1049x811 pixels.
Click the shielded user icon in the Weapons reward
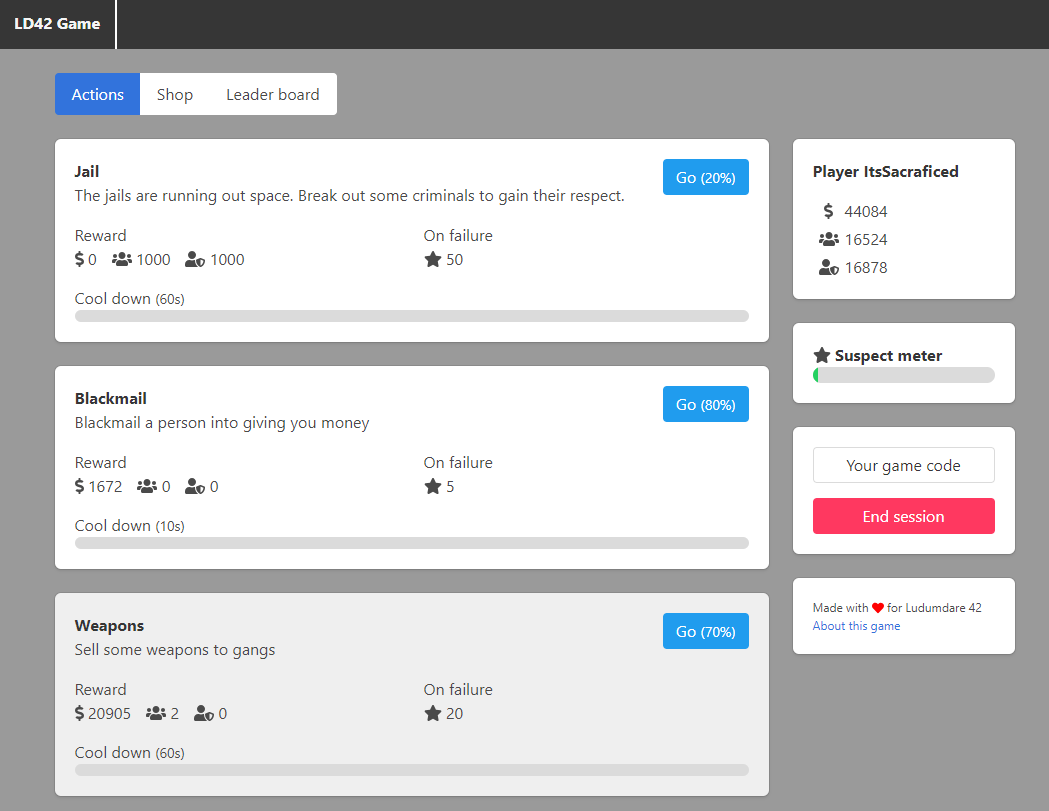(204, 713)
